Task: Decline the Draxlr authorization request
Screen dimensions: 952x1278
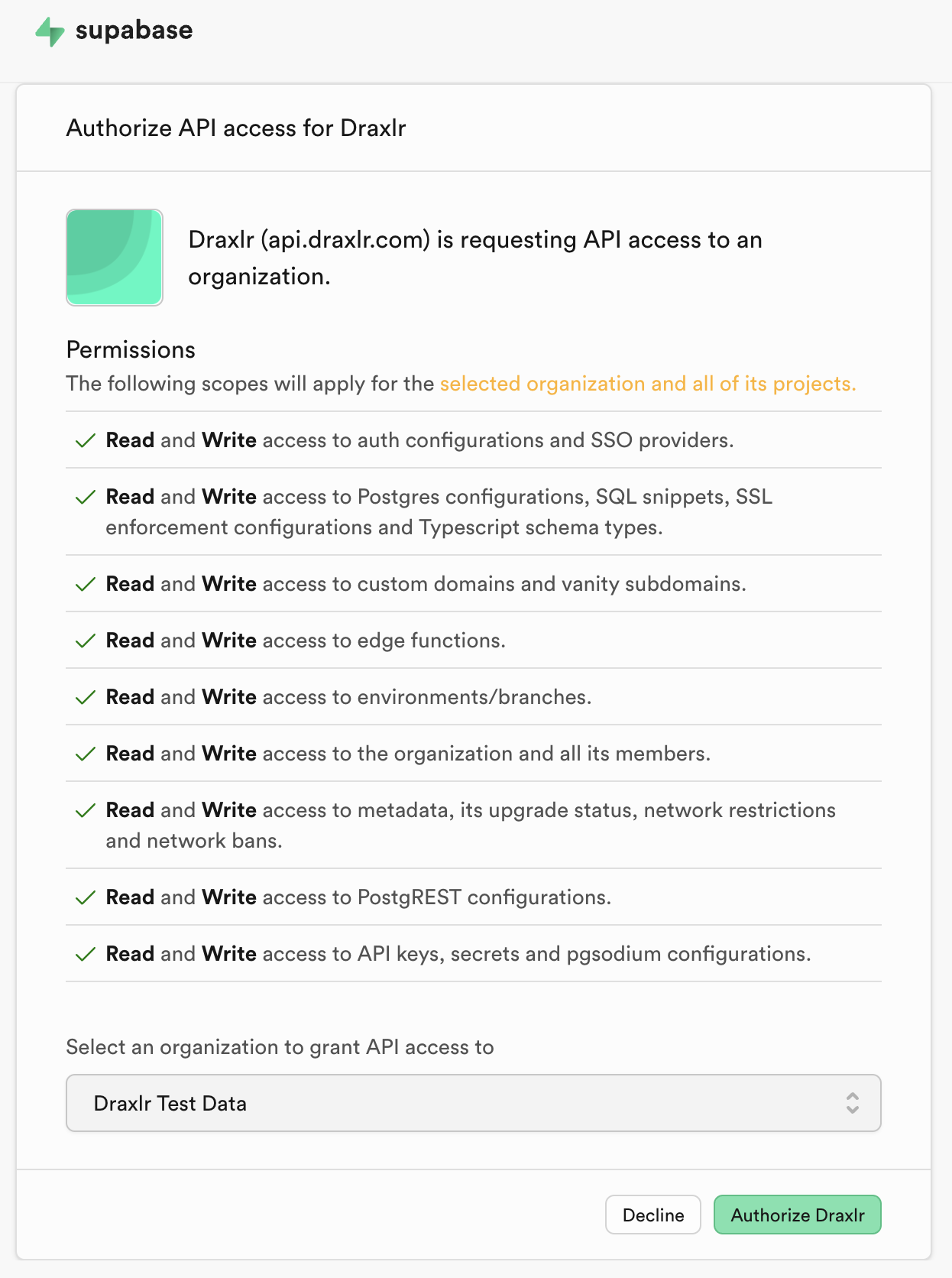Action: pyautogui.click(x=653, y=1215)
